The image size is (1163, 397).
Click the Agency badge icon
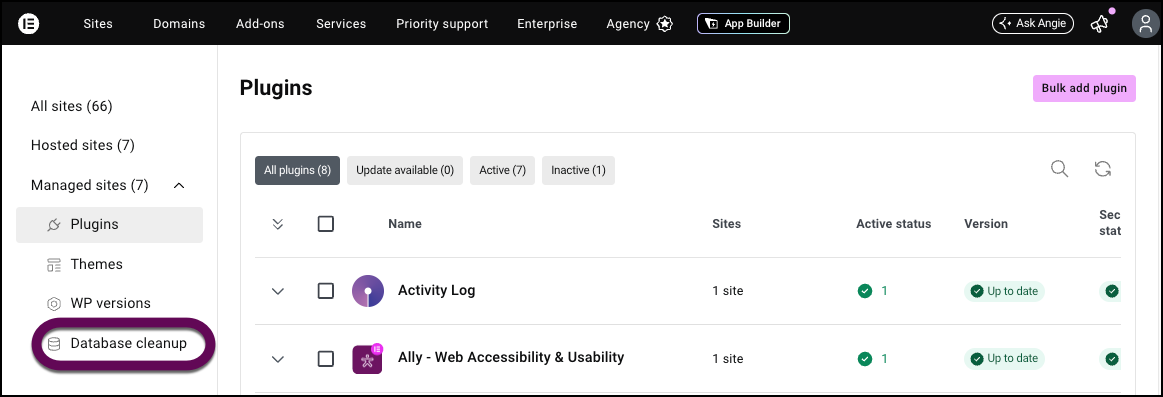coord(665,24)
